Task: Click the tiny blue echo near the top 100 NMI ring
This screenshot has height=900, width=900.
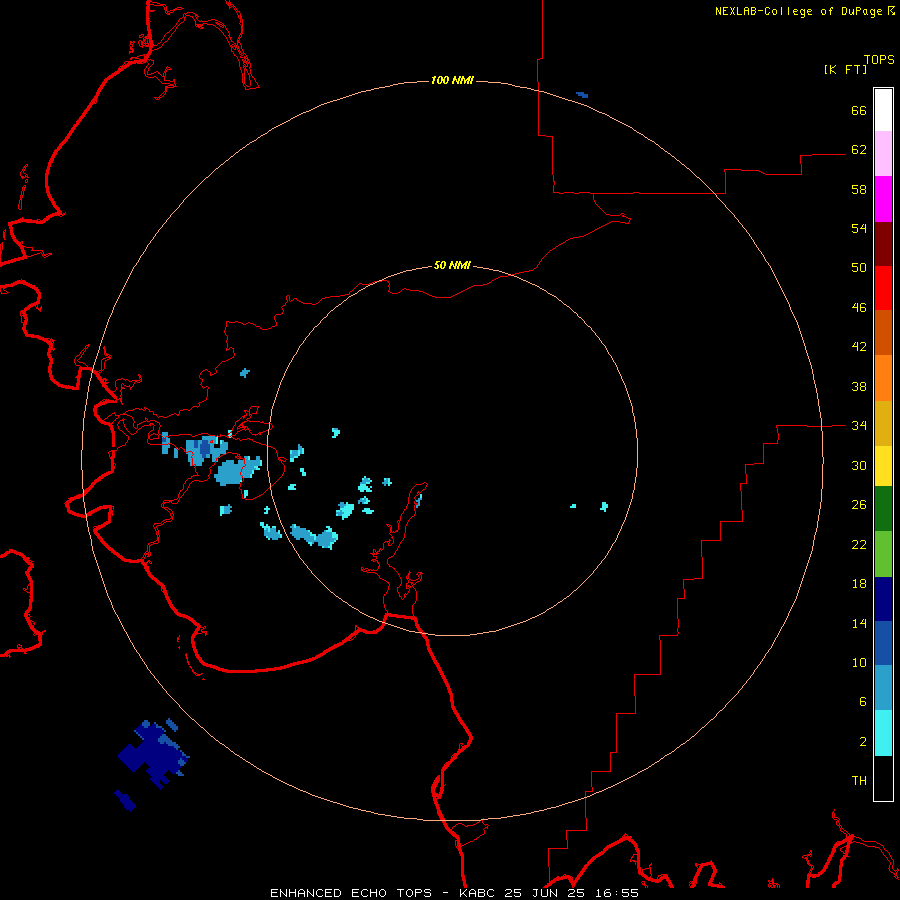Action: pyautogui.click(x=582, y=95)
